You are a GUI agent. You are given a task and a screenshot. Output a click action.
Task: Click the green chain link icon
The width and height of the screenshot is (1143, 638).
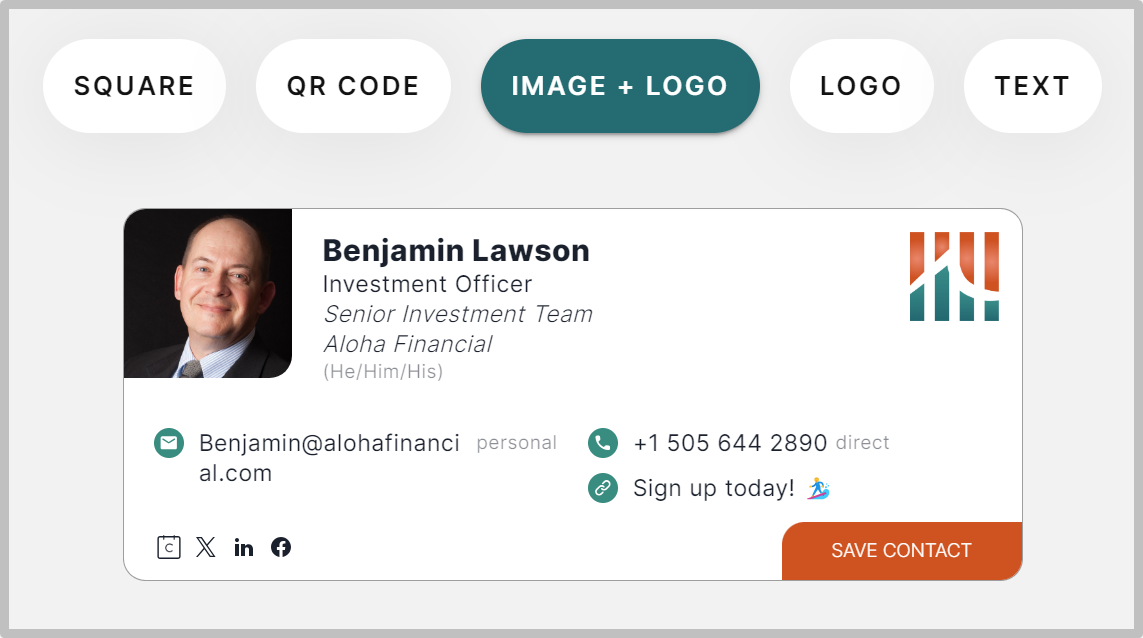603,488
